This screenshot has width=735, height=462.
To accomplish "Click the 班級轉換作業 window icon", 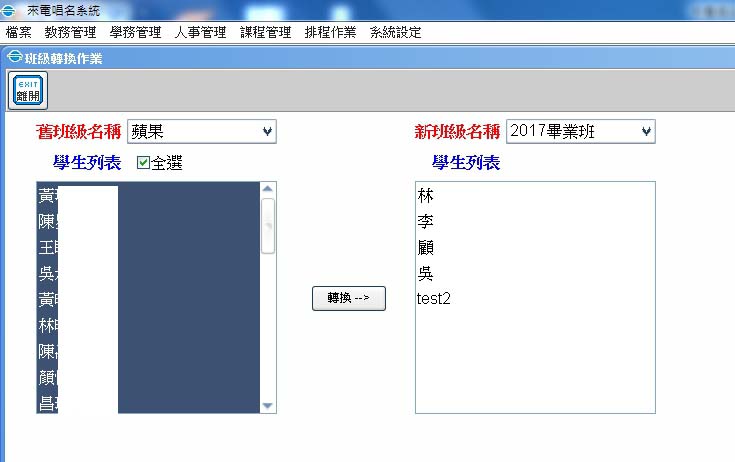I will (14, 59).
